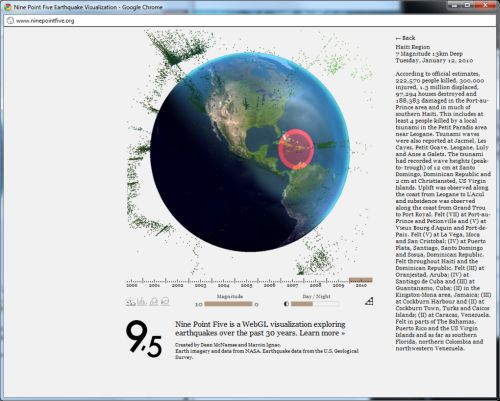Jump to 2002 on the timeline
Image resolution: width=500 pixels, height=401 pixels.
click(178, 285)
